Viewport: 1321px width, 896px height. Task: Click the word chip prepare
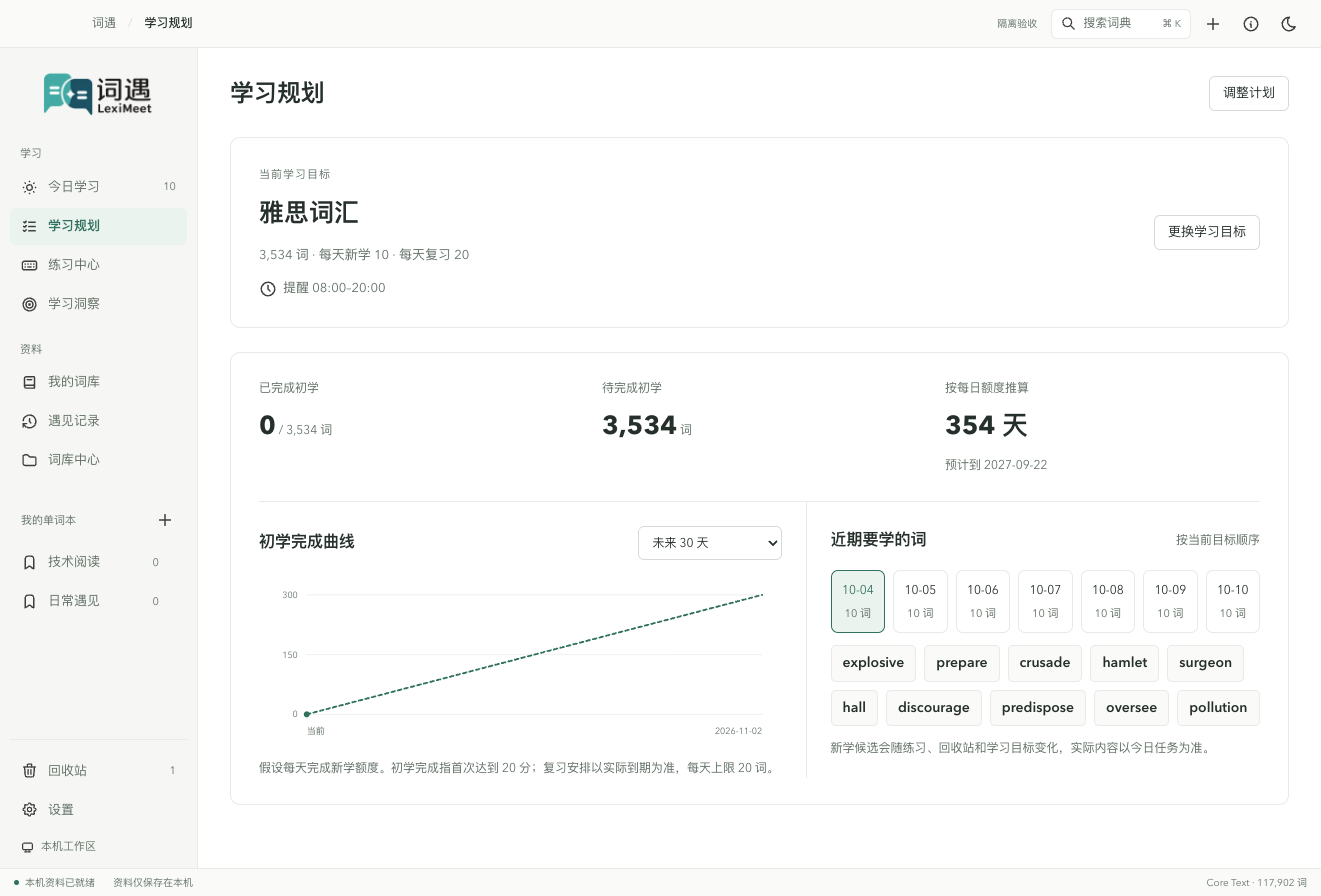[x=962, y=663]
